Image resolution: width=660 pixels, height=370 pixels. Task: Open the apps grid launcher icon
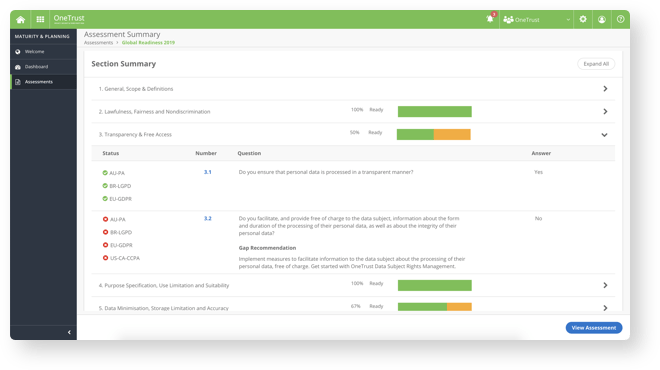[40, 19]
